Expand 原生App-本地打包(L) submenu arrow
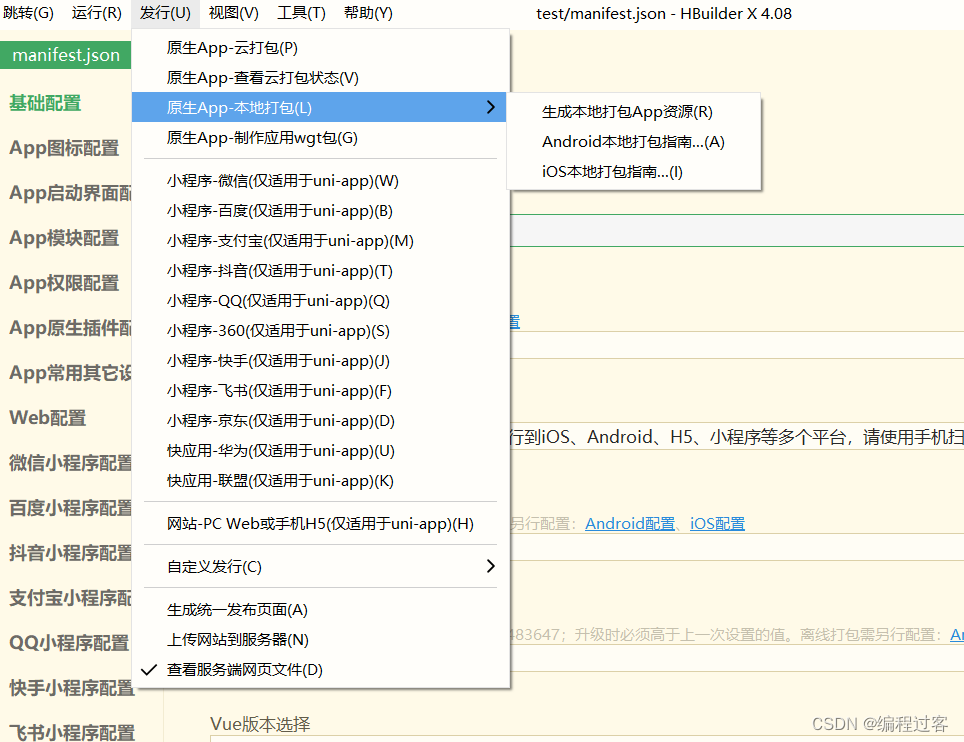The image size is (964, 742). click(490, 107)
